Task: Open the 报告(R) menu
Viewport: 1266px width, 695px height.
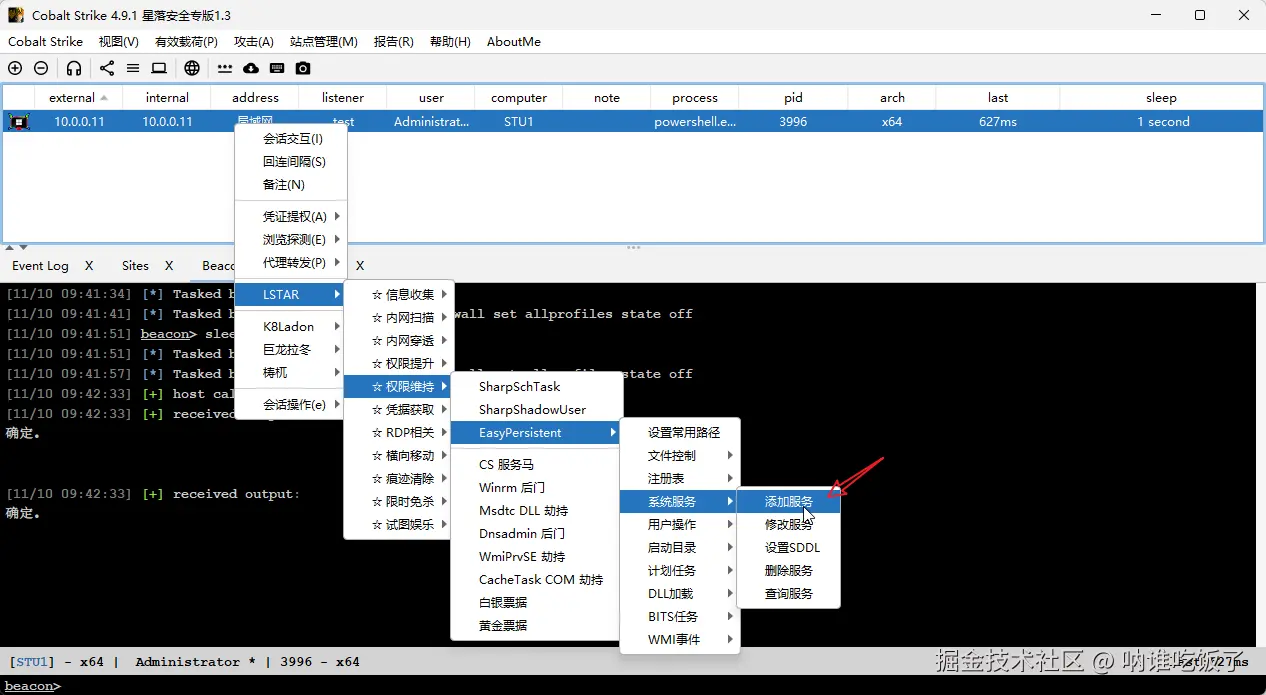Action: [394, 42]
